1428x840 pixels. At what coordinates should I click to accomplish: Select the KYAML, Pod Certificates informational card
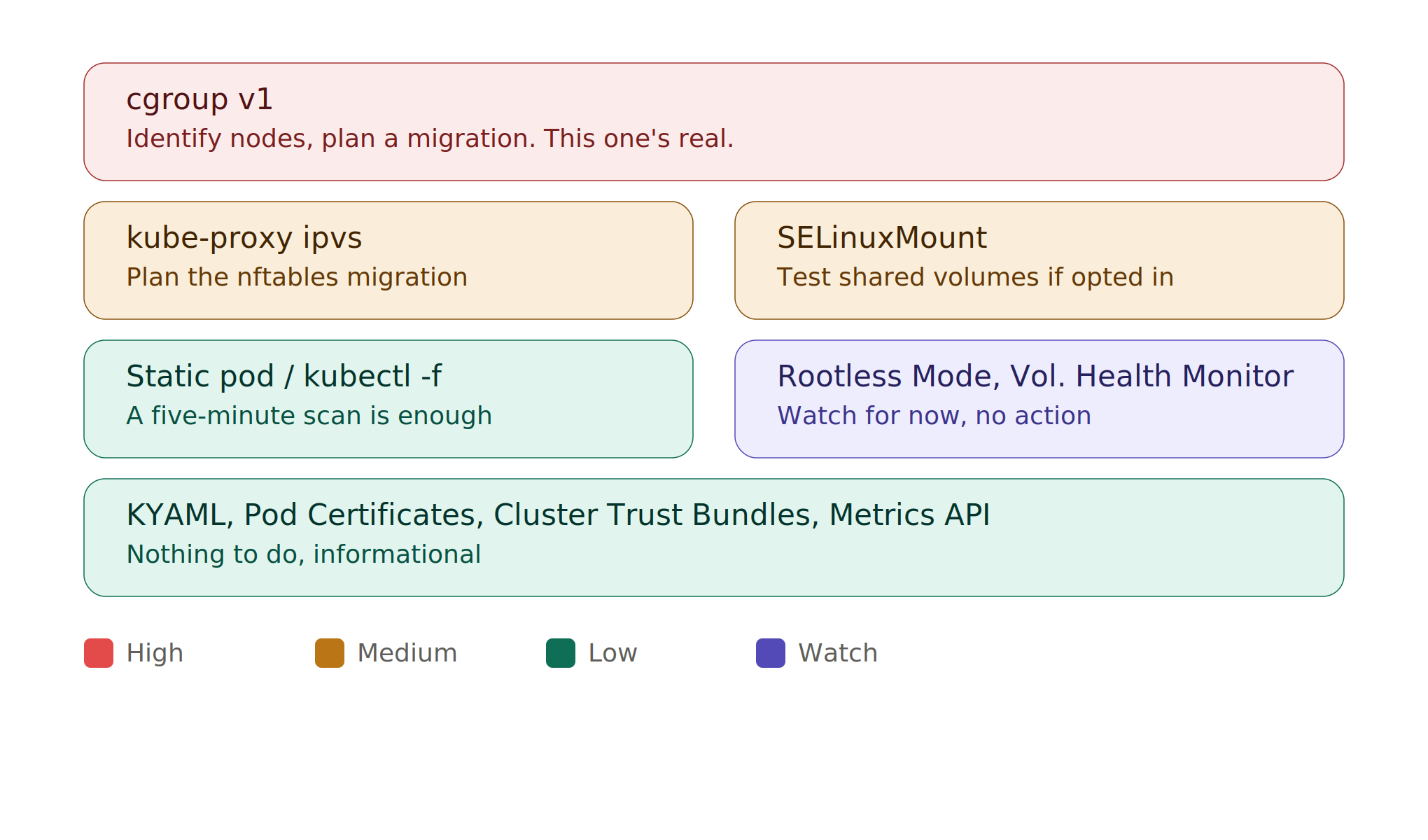[714, 538]
